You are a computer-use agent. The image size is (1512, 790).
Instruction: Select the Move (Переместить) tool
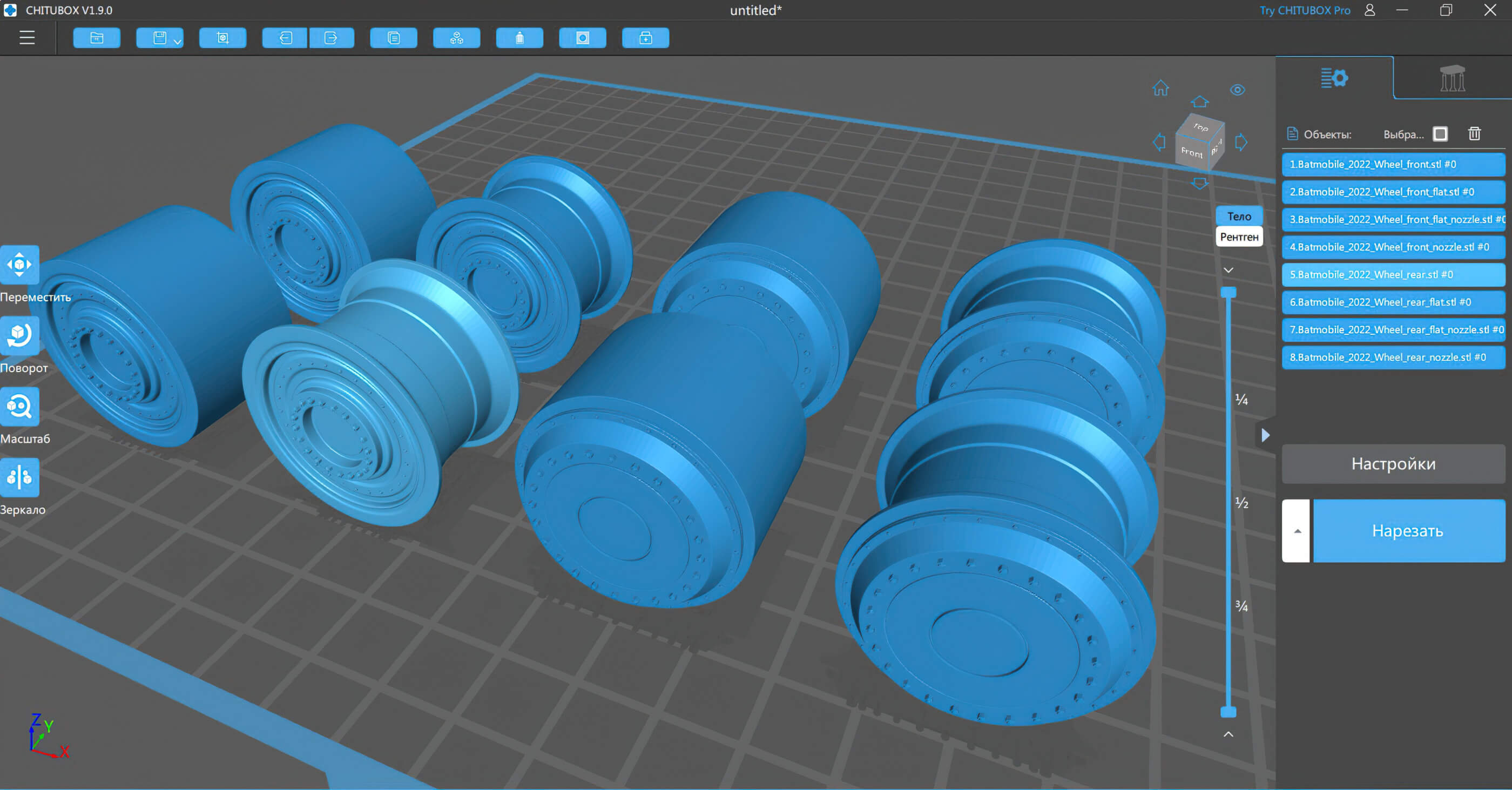click(x=19, y=265)
